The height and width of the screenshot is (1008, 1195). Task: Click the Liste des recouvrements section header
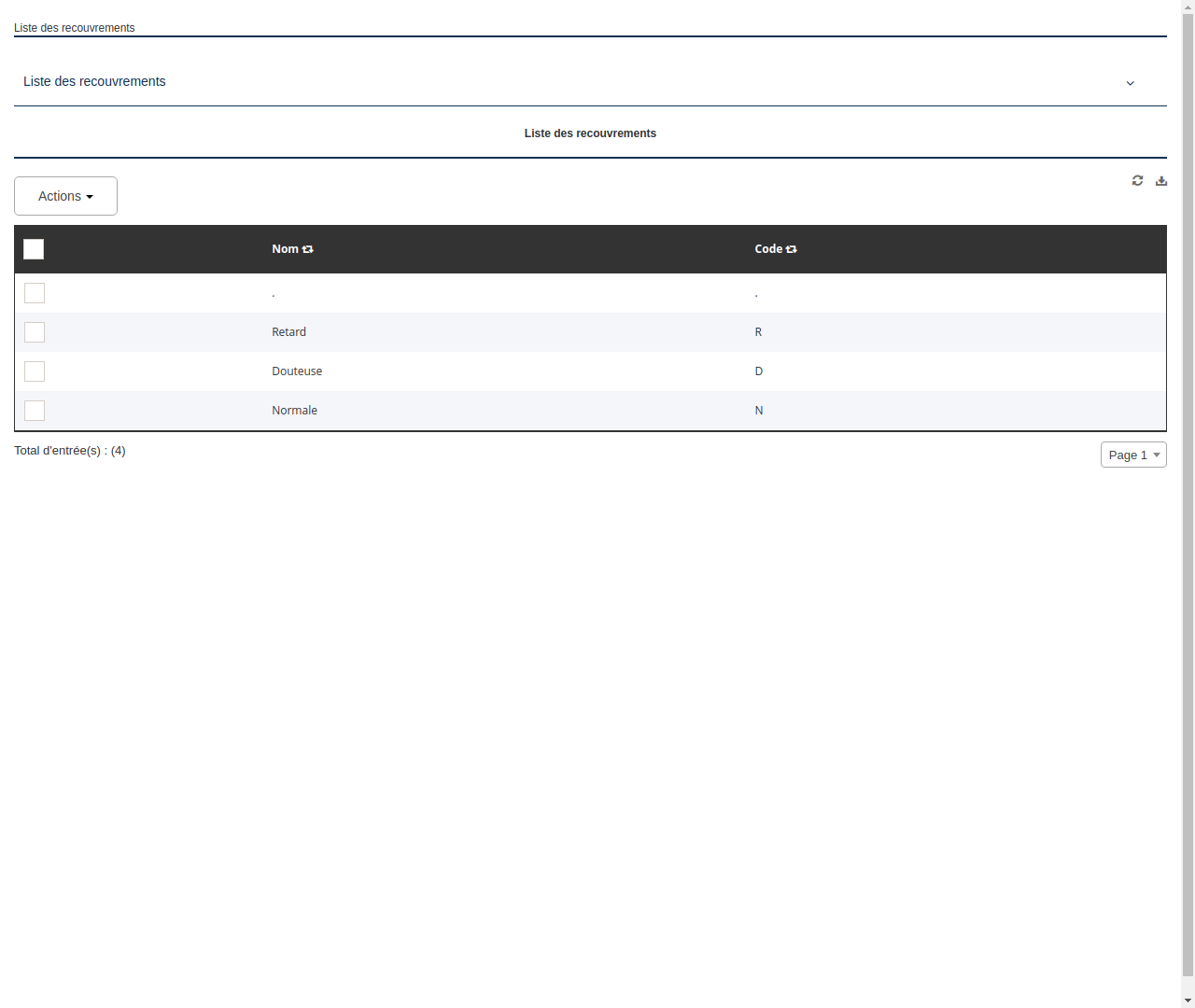coord(94,81)
